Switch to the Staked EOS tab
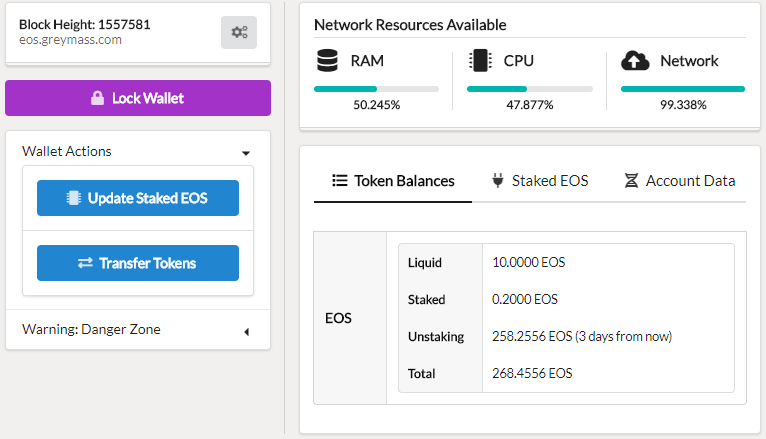766x439 pixels. [x=540, y=181]
